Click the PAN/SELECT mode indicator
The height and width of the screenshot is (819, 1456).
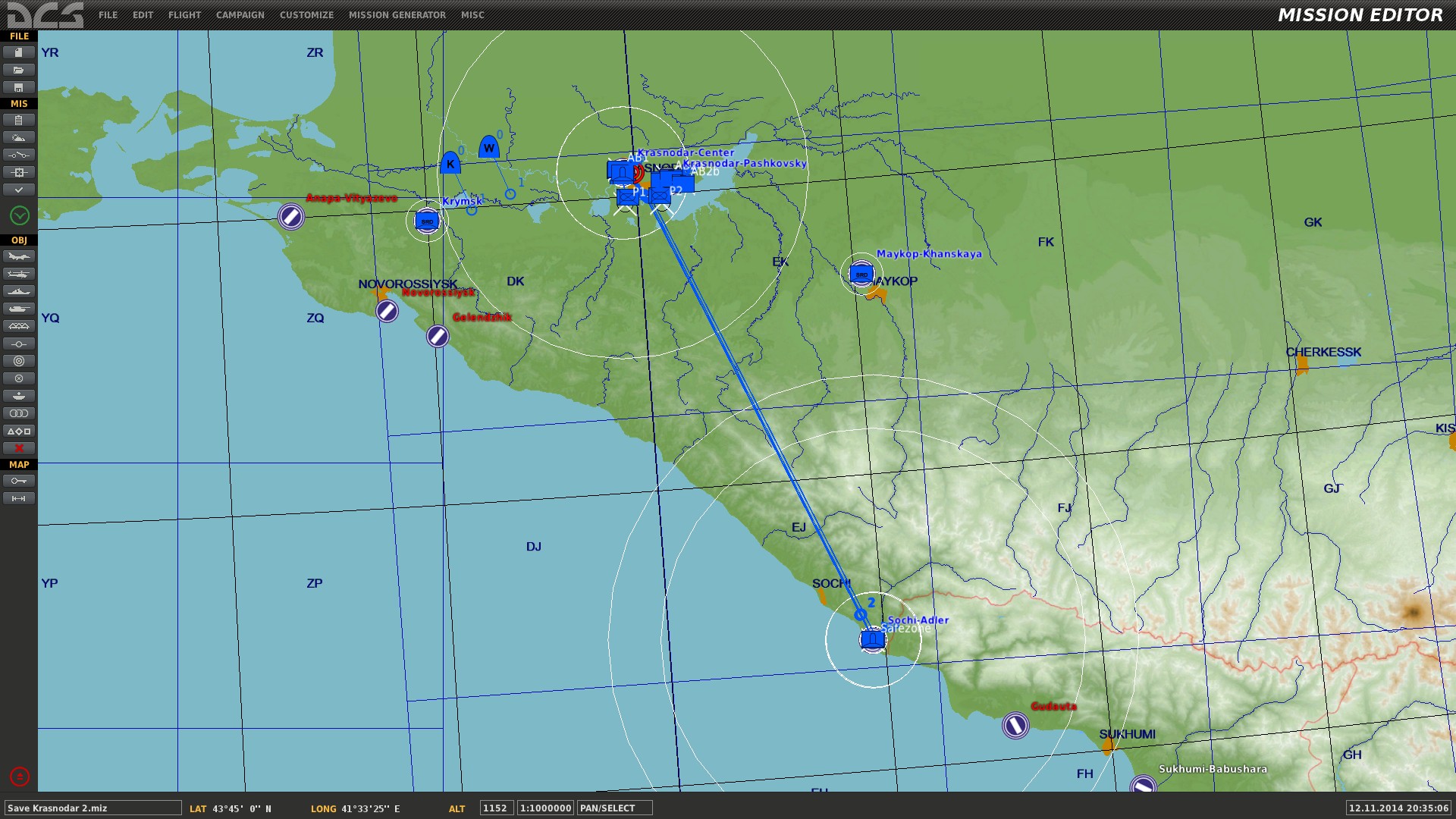[x=614, y=808]
